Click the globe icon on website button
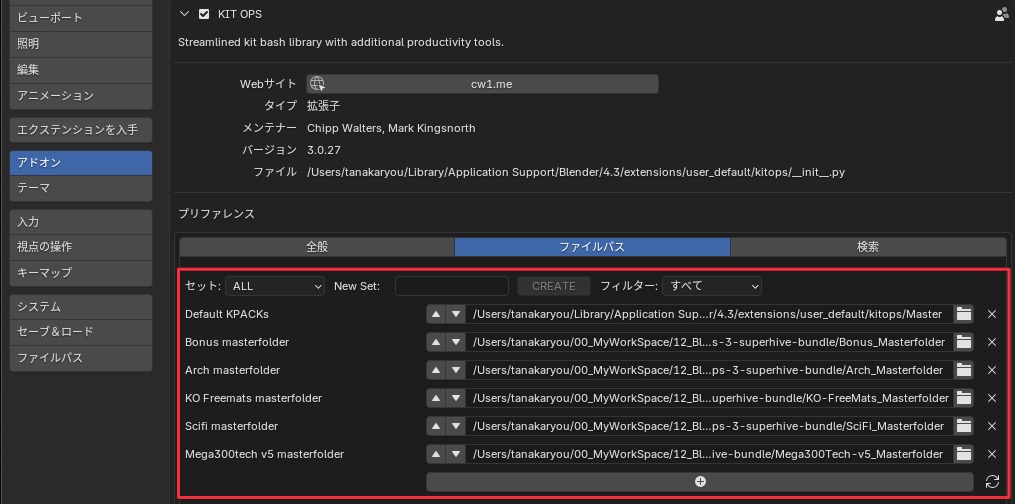Viewport: 1015px width, 504px height. [x=317, y=83]
